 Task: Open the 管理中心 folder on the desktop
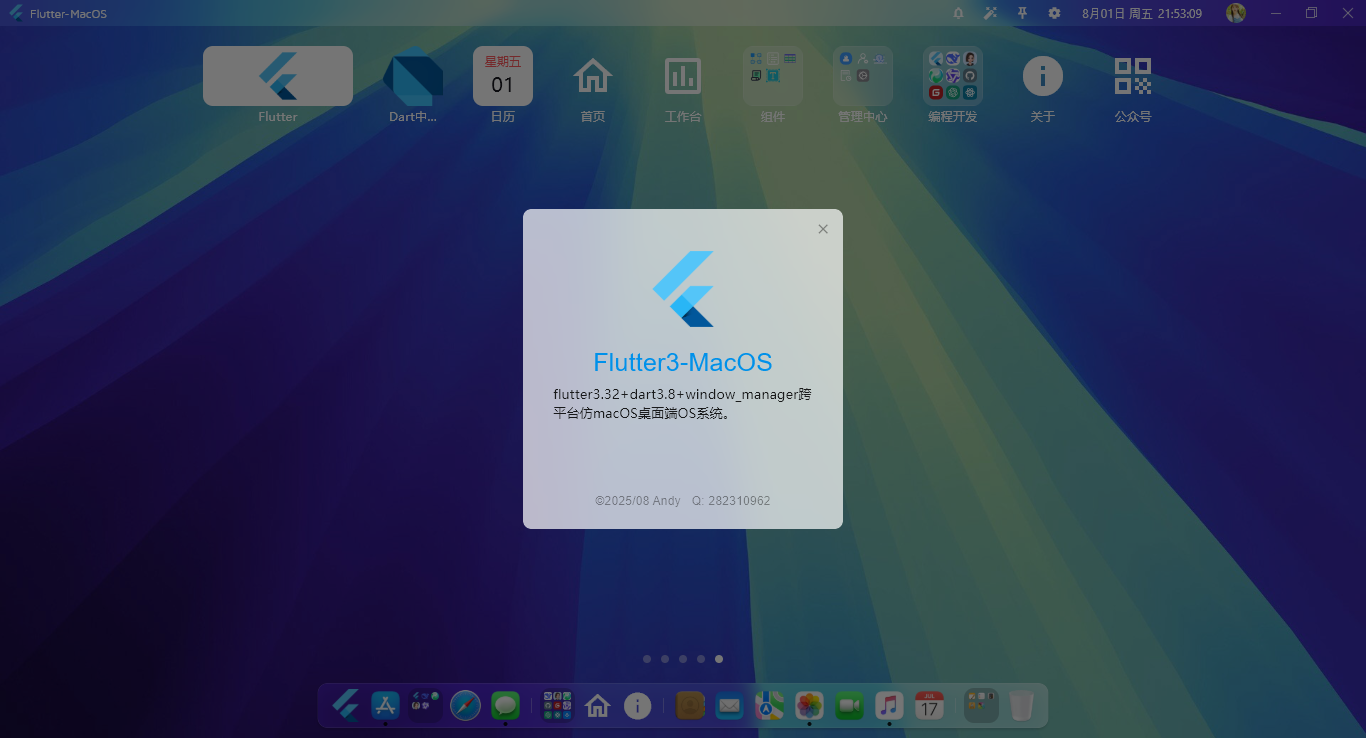click(x=863, y=76)
